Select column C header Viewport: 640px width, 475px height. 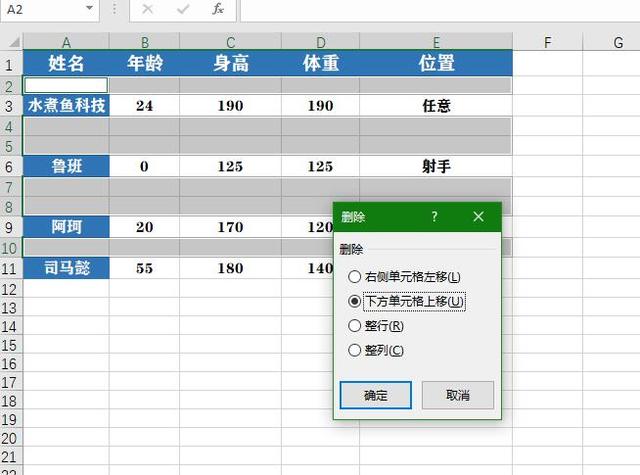[231, 42]
